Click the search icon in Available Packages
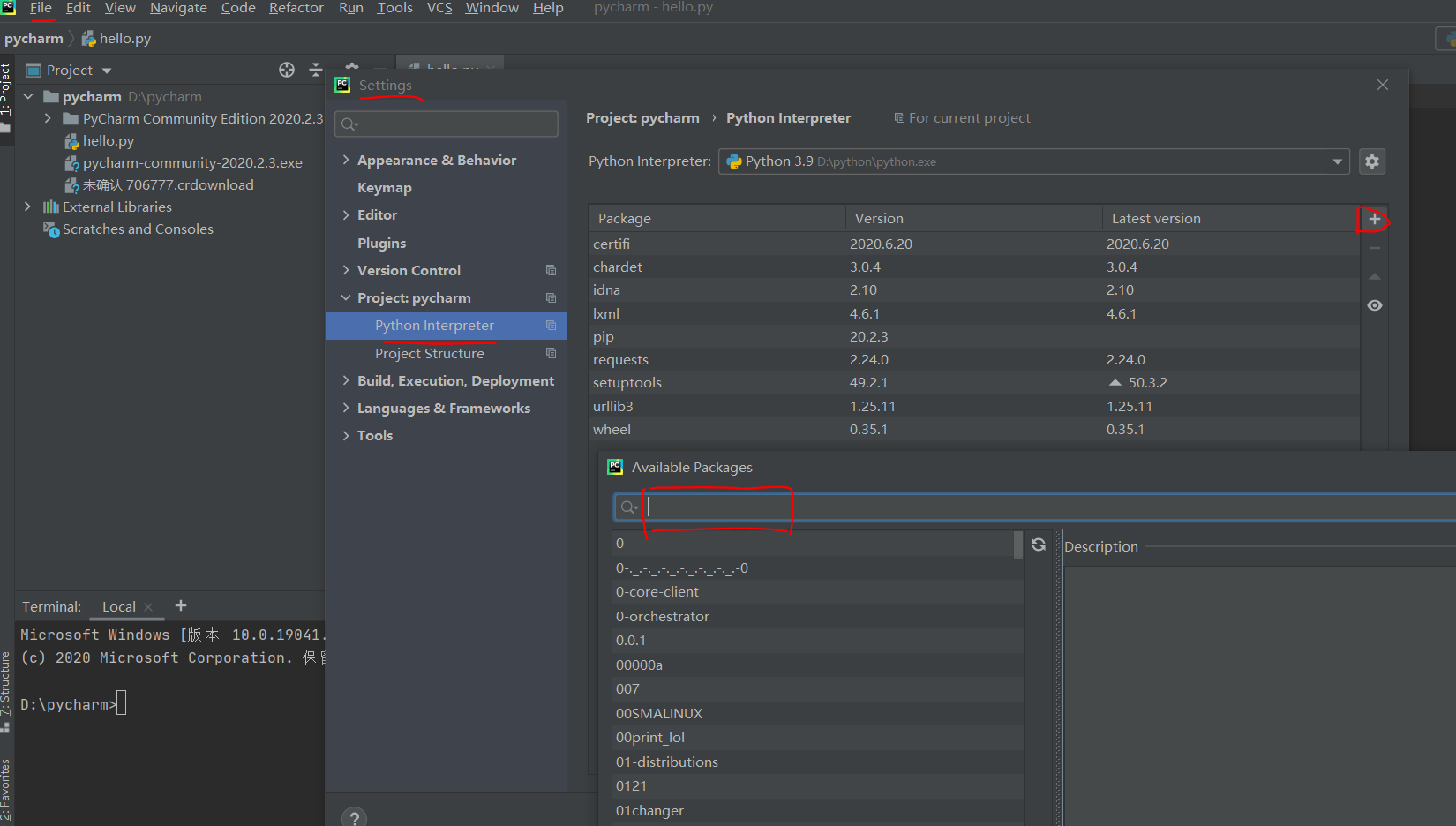This screenshot has width=1456, height=826. [x=628, y=507]
